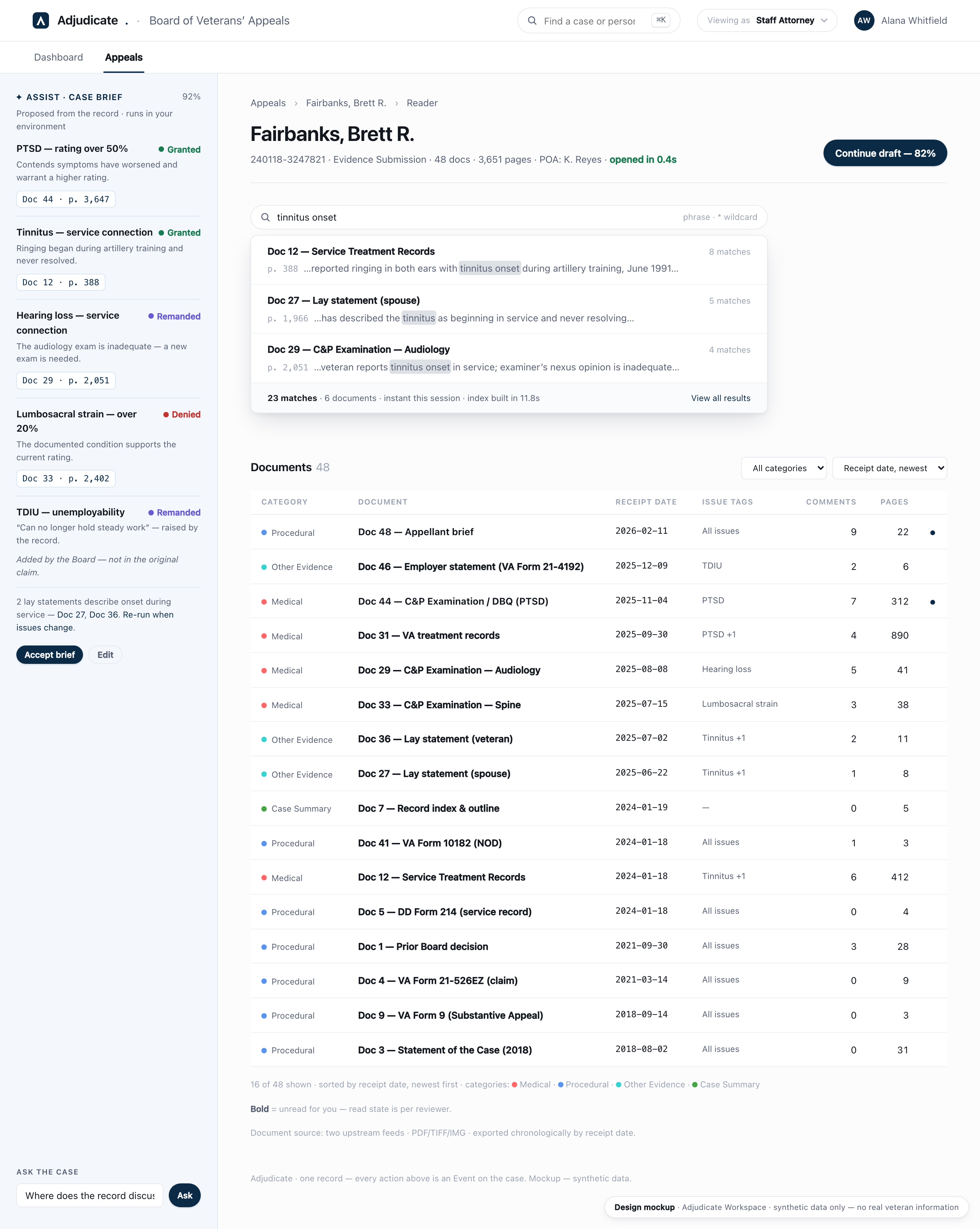Click the RECEIPT DATE column header
This screenshot has width=980, height=1229.
(x=646, y=501)
